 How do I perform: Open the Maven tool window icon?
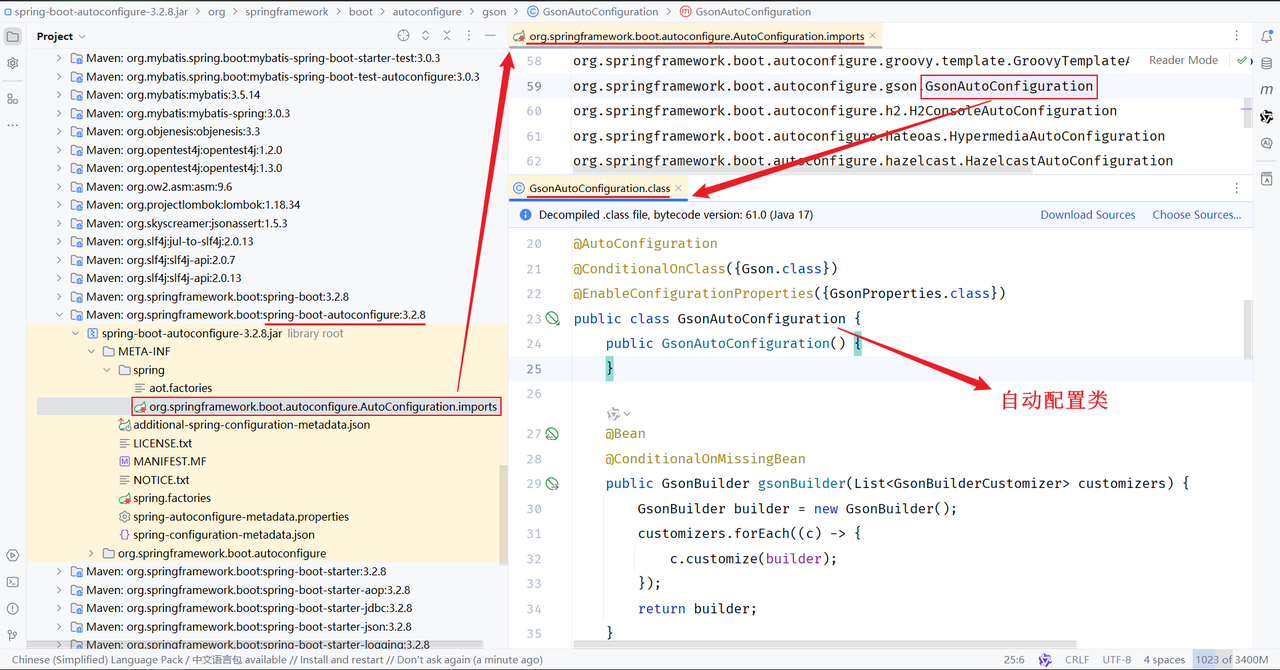point(1266,90)
